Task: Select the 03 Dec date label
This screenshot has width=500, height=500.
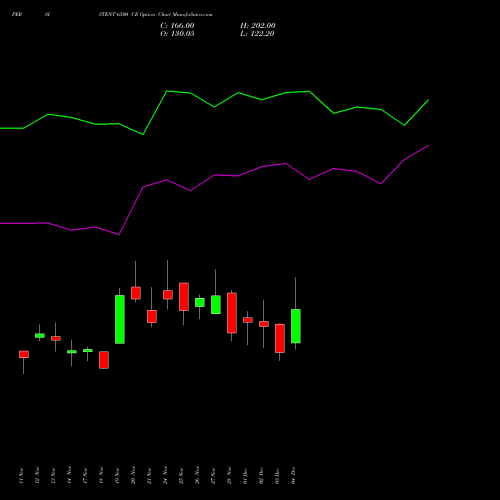Action: coord(277,475)
